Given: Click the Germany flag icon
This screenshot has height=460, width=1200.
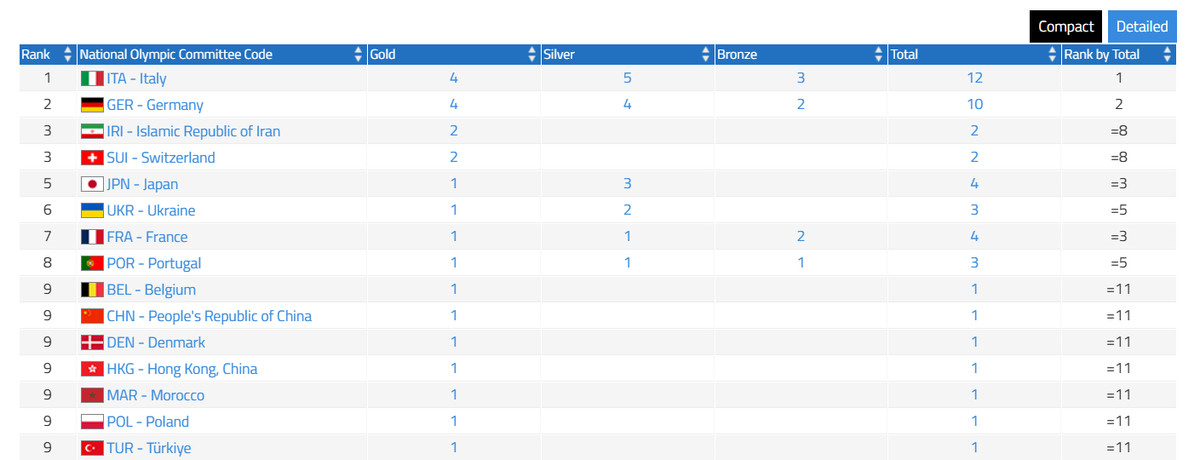Looking at the screenshot, I should click(92, 104).
